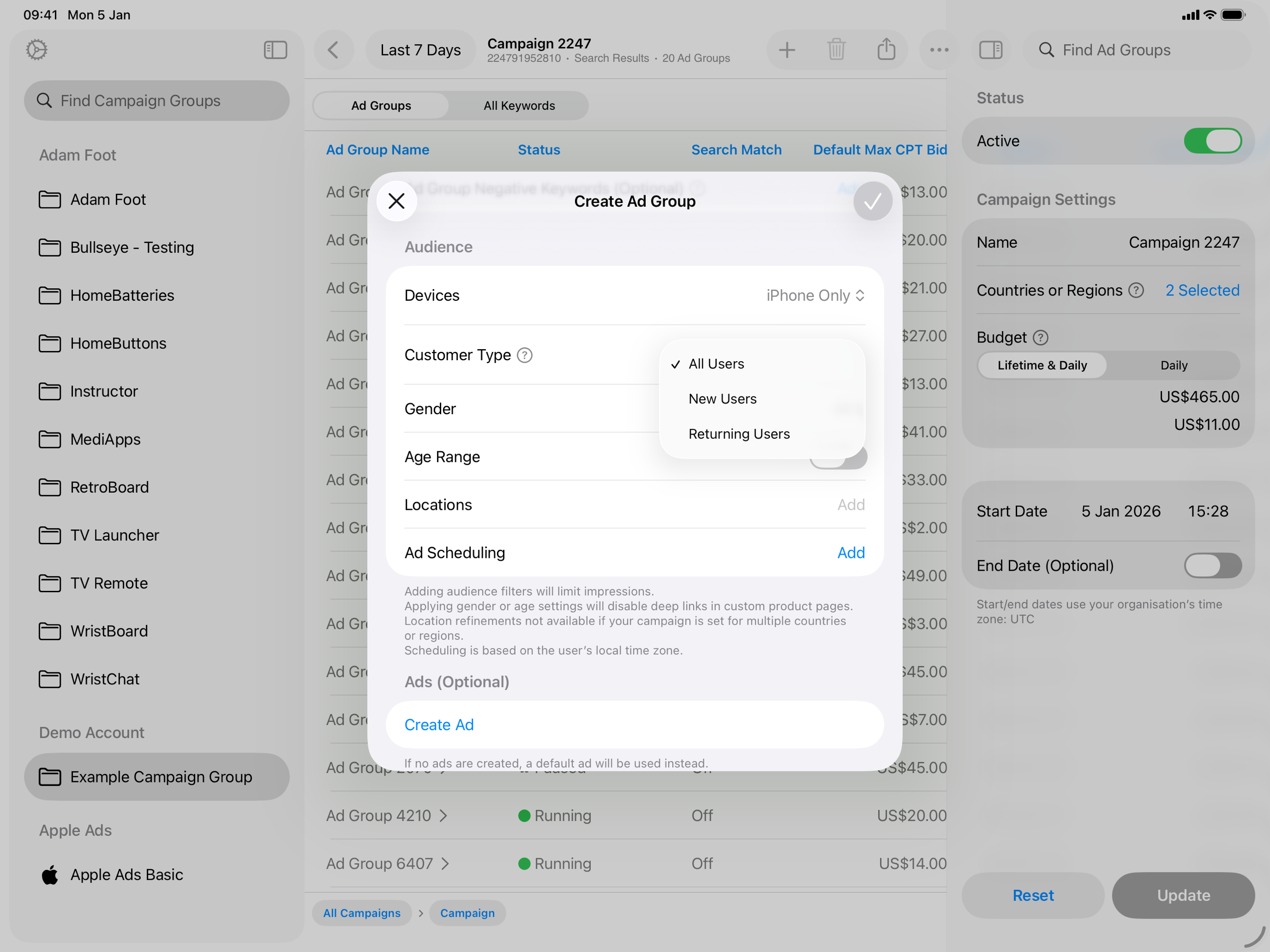Tap the plus add button in toolbar
Viewport: 1270px width, 952px height.
tap(787, 50)
